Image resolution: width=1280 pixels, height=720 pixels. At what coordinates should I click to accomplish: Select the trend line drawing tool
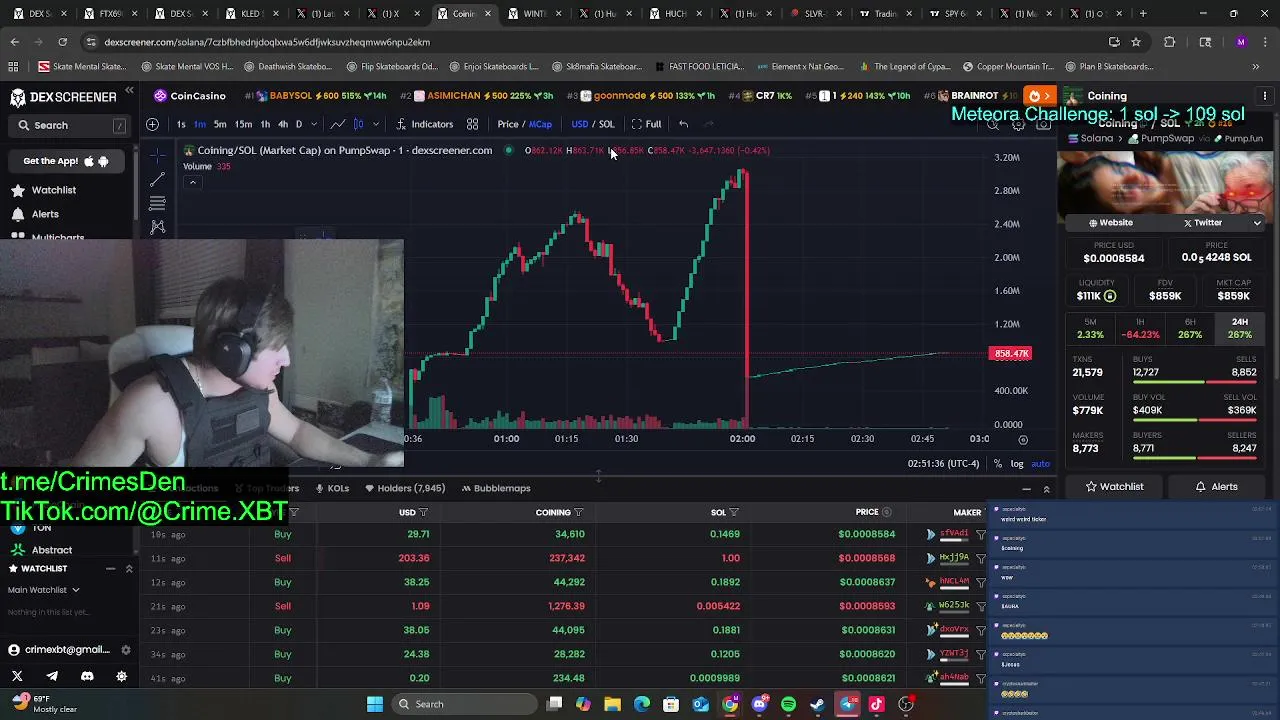coord(158,179)
